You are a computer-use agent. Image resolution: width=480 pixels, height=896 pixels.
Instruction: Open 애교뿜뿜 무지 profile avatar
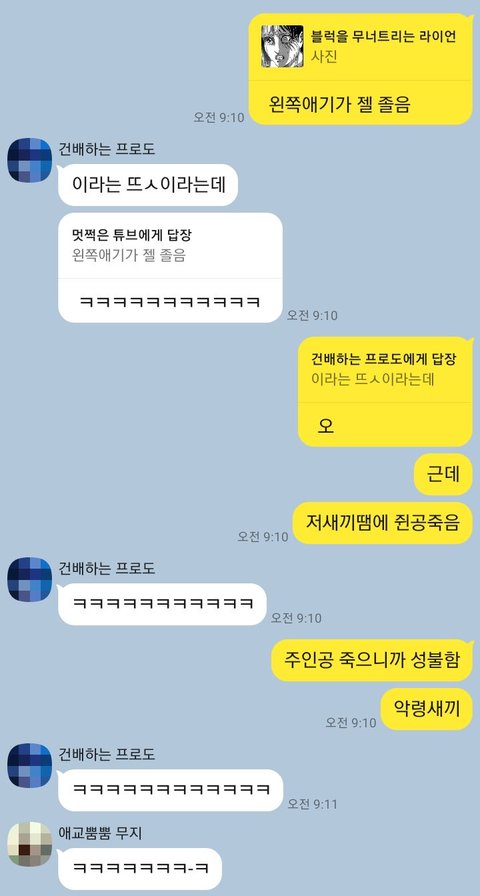[x=30, y=844]
